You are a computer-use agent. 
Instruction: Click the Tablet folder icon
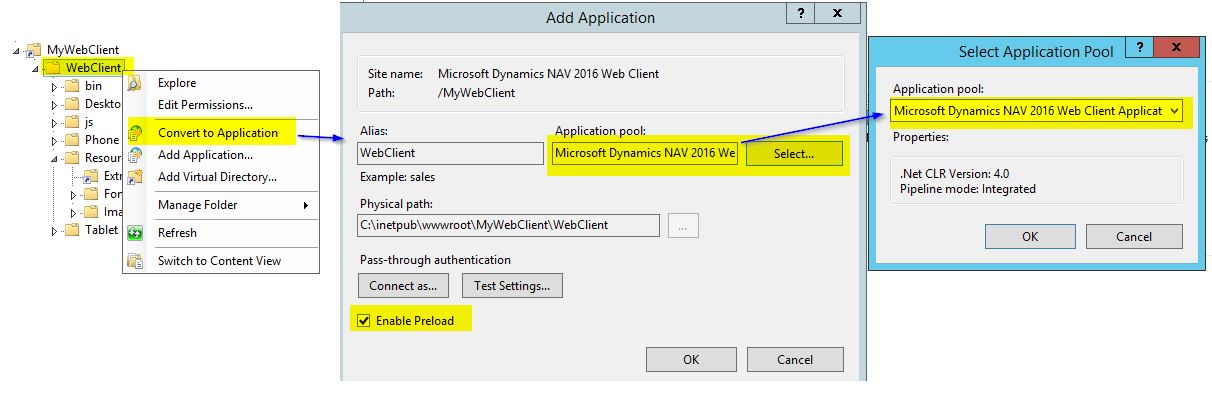(72, 230)
